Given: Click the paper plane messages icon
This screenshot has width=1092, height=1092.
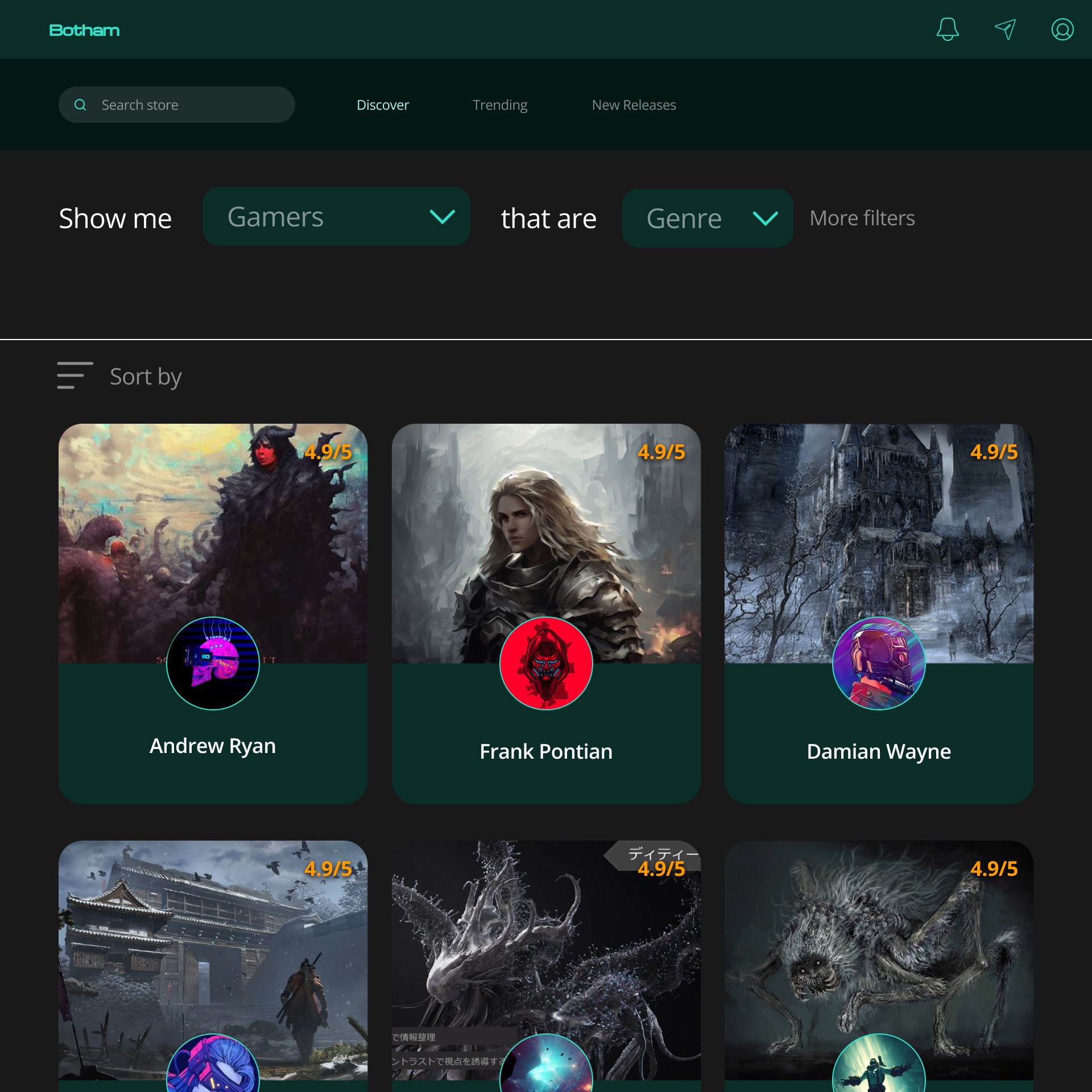Looking at the screenshot, I should [x=1005, y=29].
